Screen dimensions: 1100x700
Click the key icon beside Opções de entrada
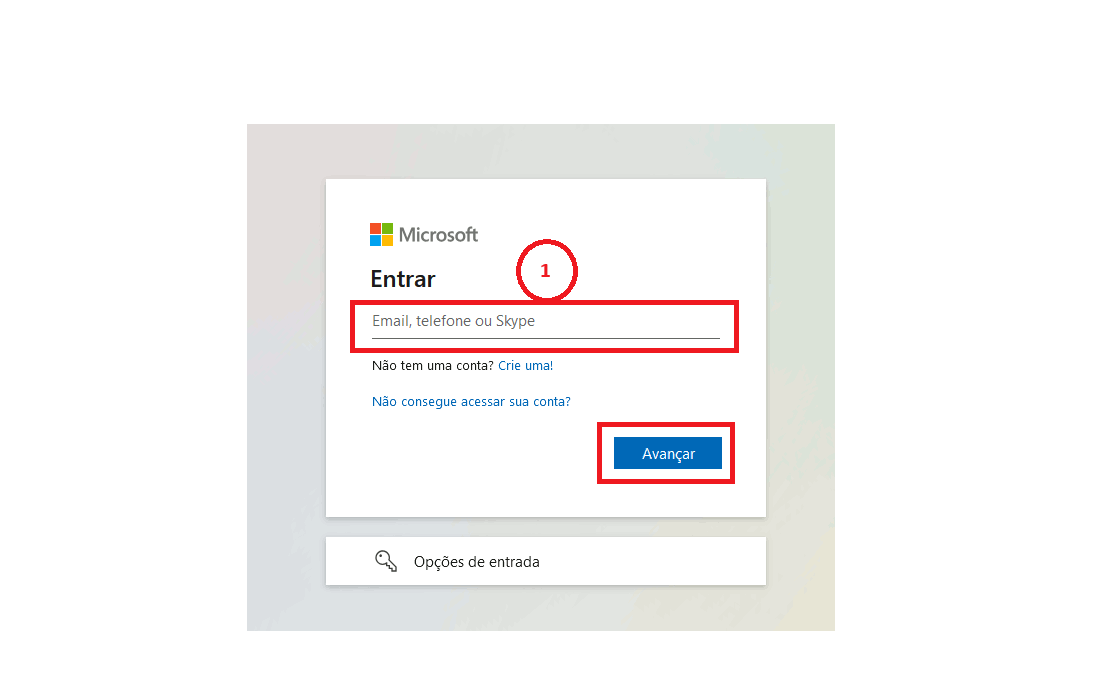click(x=386, y=561)
